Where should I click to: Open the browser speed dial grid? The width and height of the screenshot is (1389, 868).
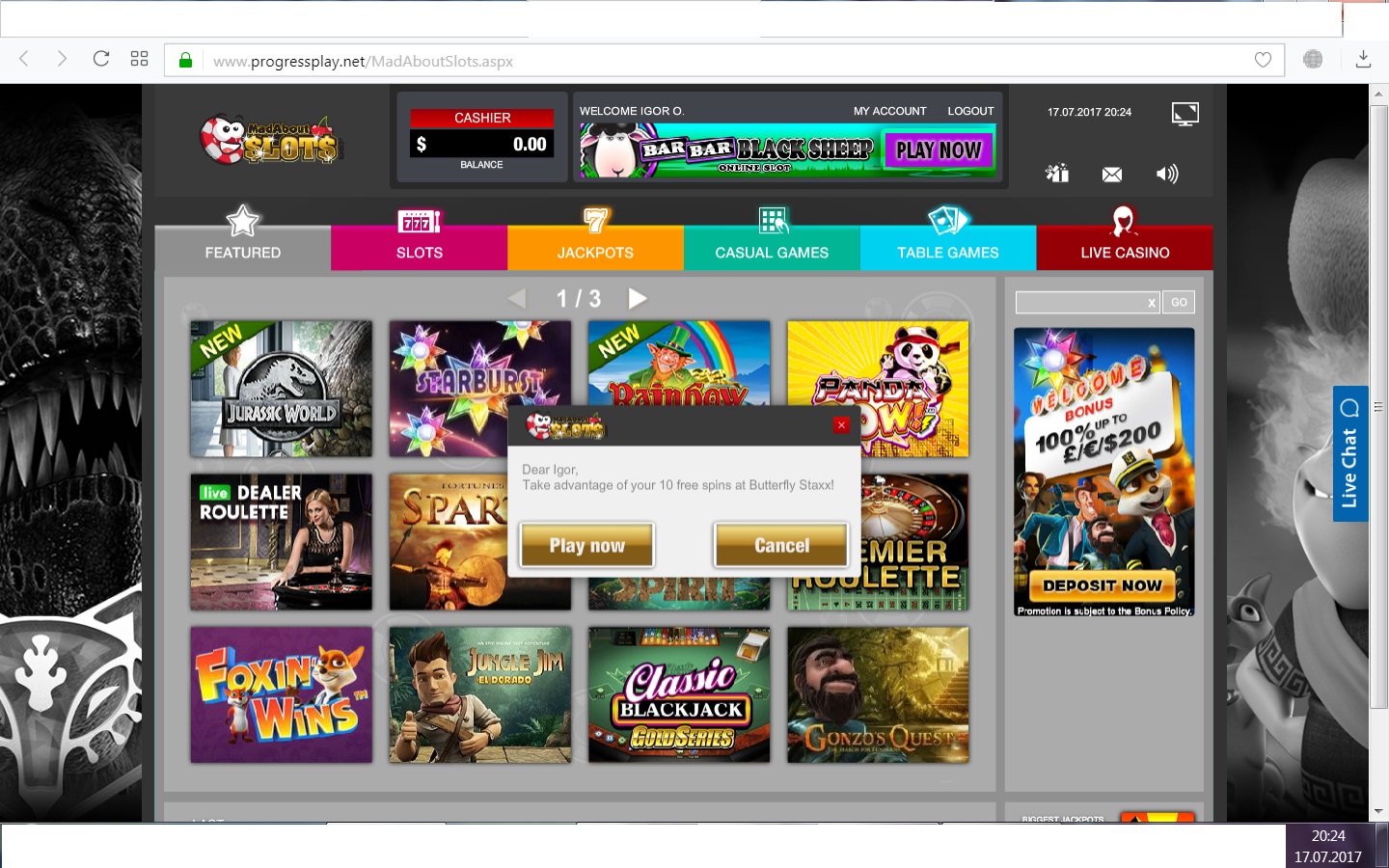[x=139, y=59]
